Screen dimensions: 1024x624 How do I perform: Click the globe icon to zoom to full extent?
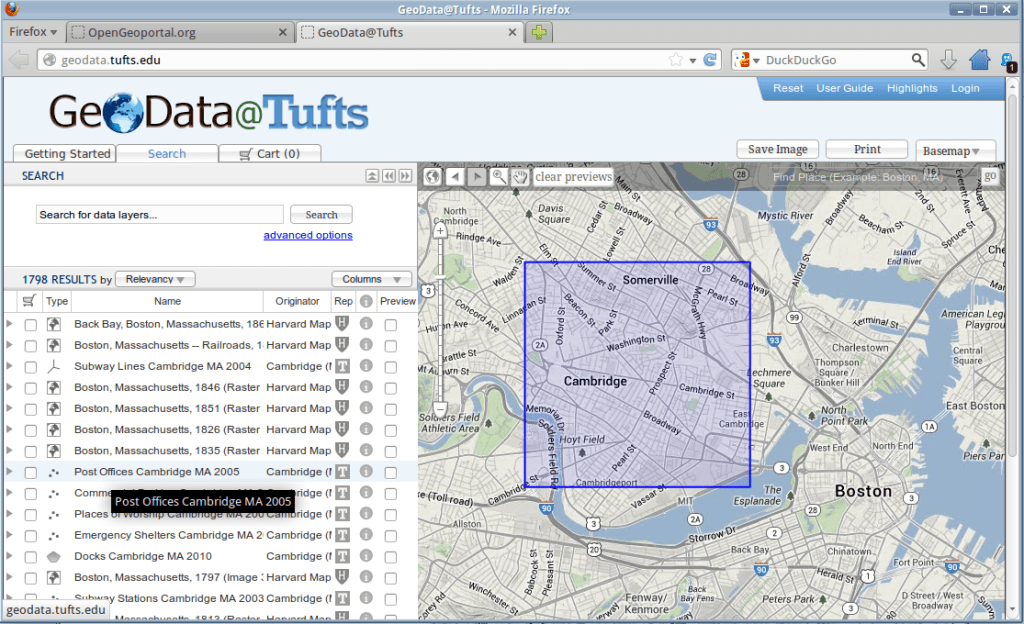coord(432,176)
